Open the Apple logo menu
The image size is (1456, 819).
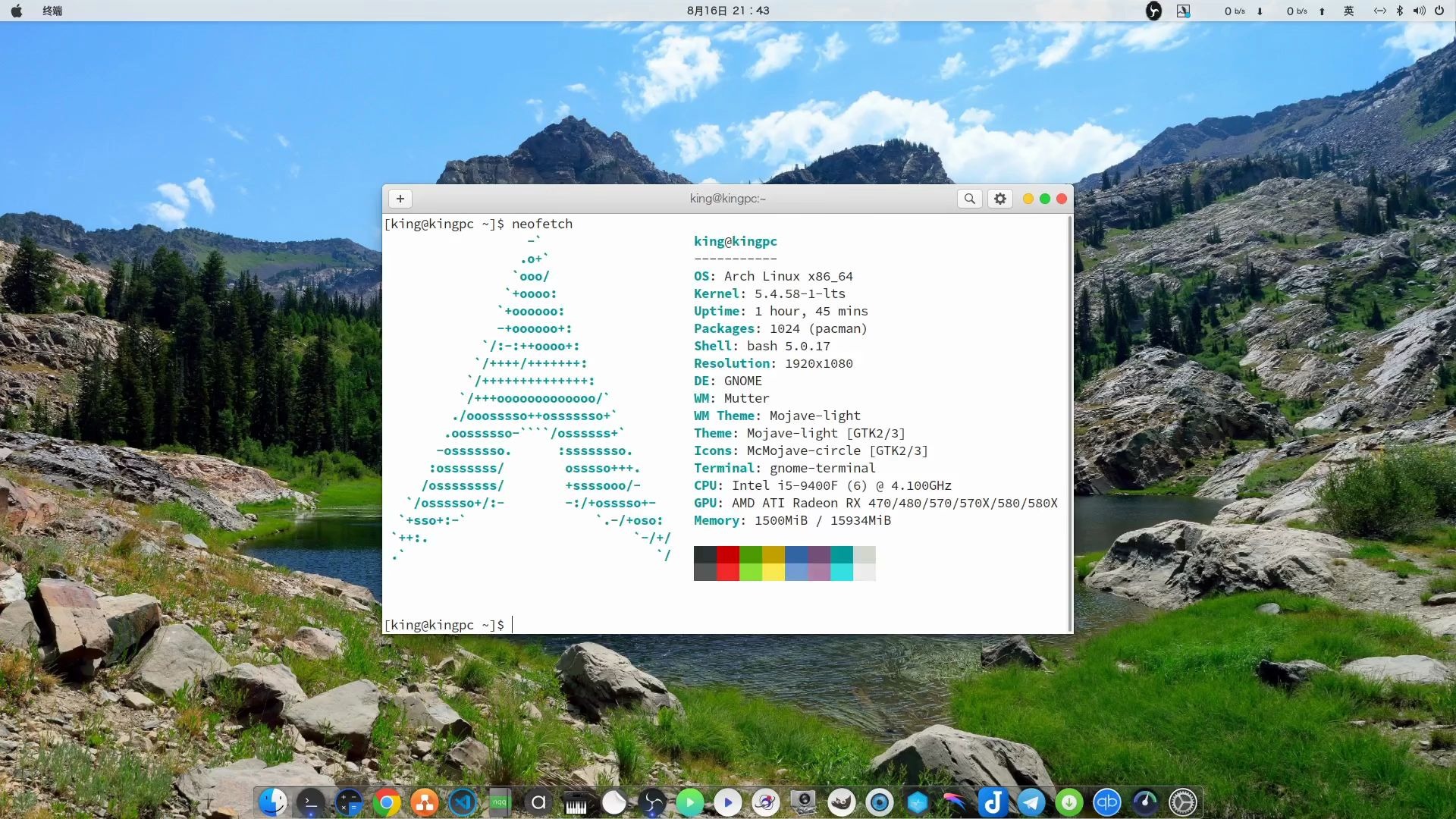coord(16,11)
